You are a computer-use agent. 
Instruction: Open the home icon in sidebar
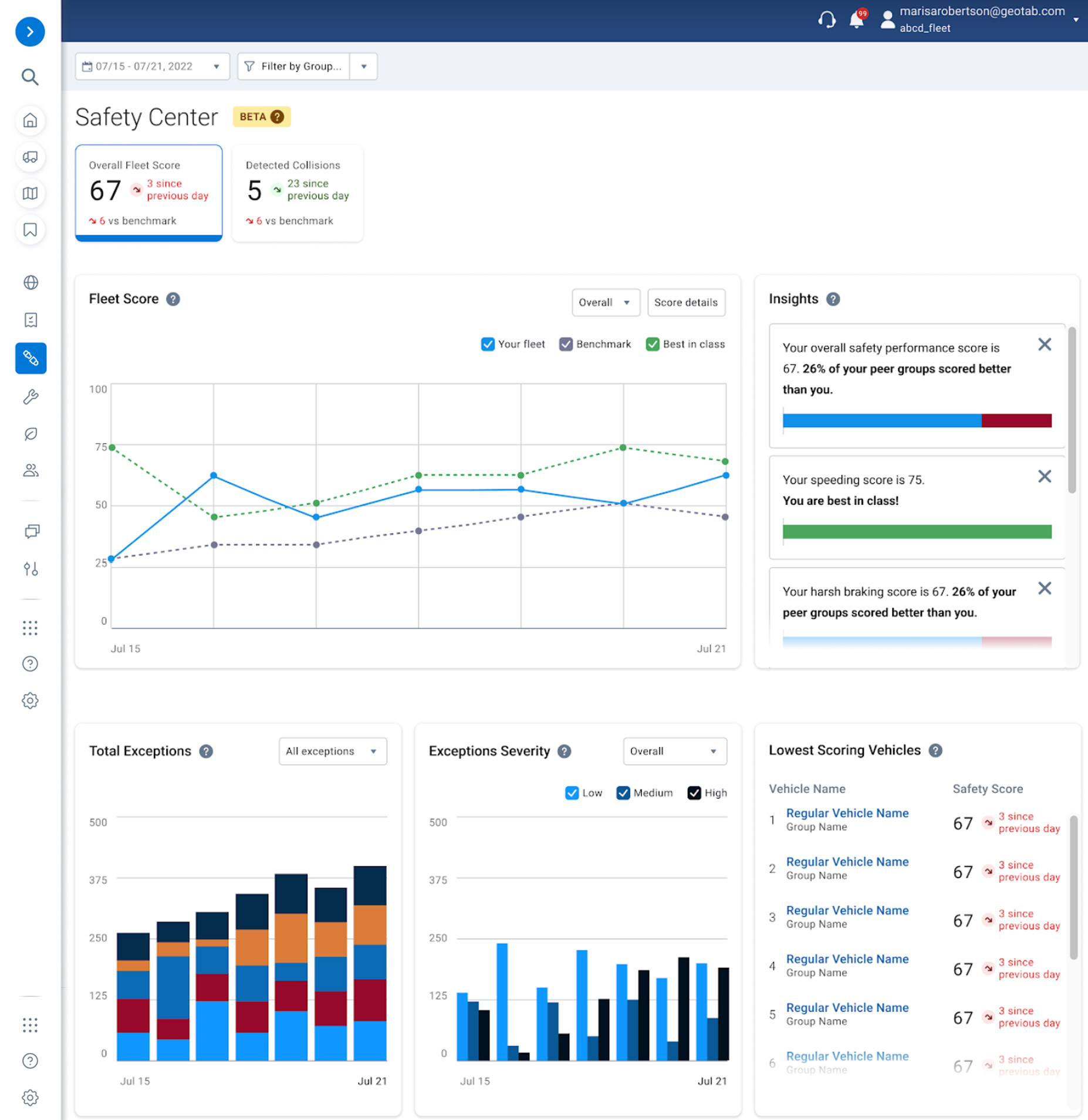(30, 120)
